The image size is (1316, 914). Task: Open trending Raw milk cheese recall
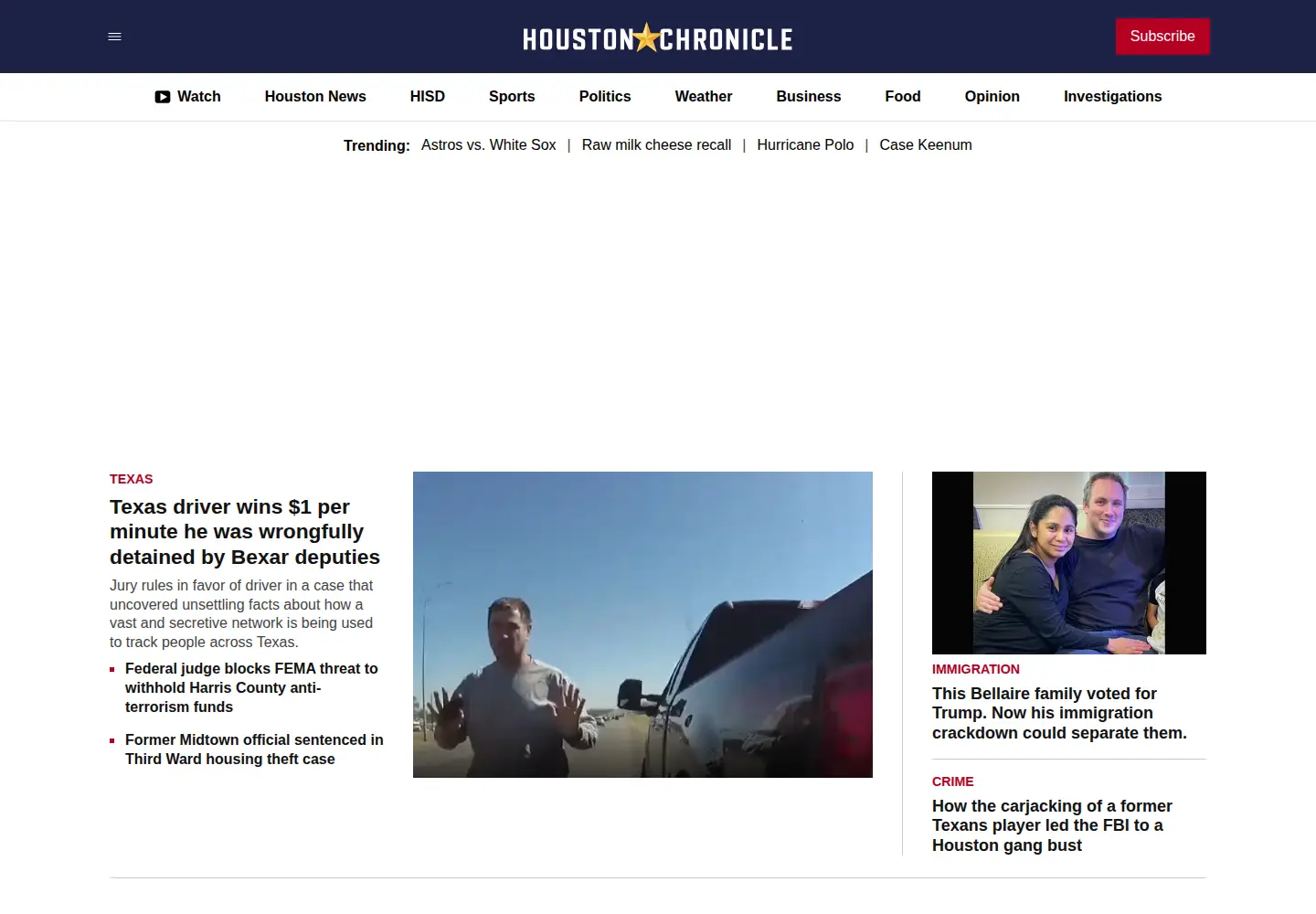coord(656,145)
